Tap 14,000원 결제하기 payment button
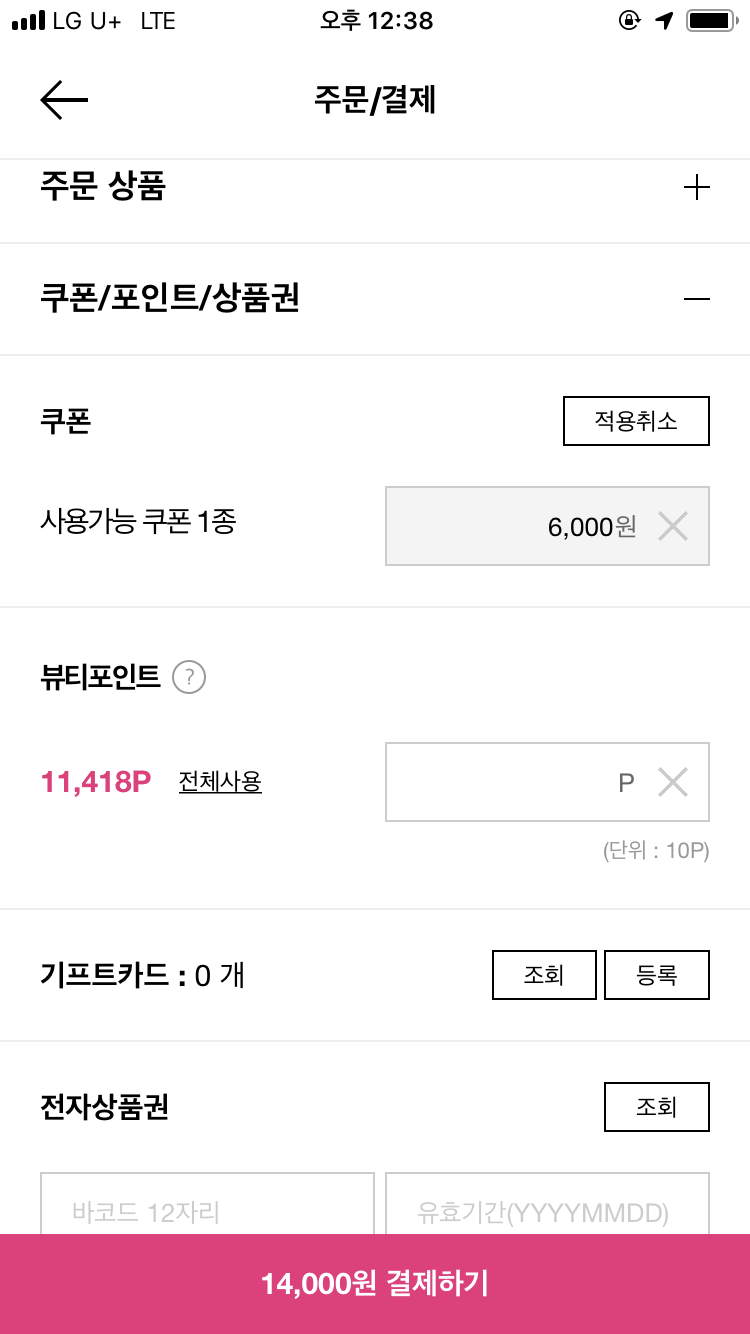The width and height of the screenshot is (750, 1334). (375, 1284)
